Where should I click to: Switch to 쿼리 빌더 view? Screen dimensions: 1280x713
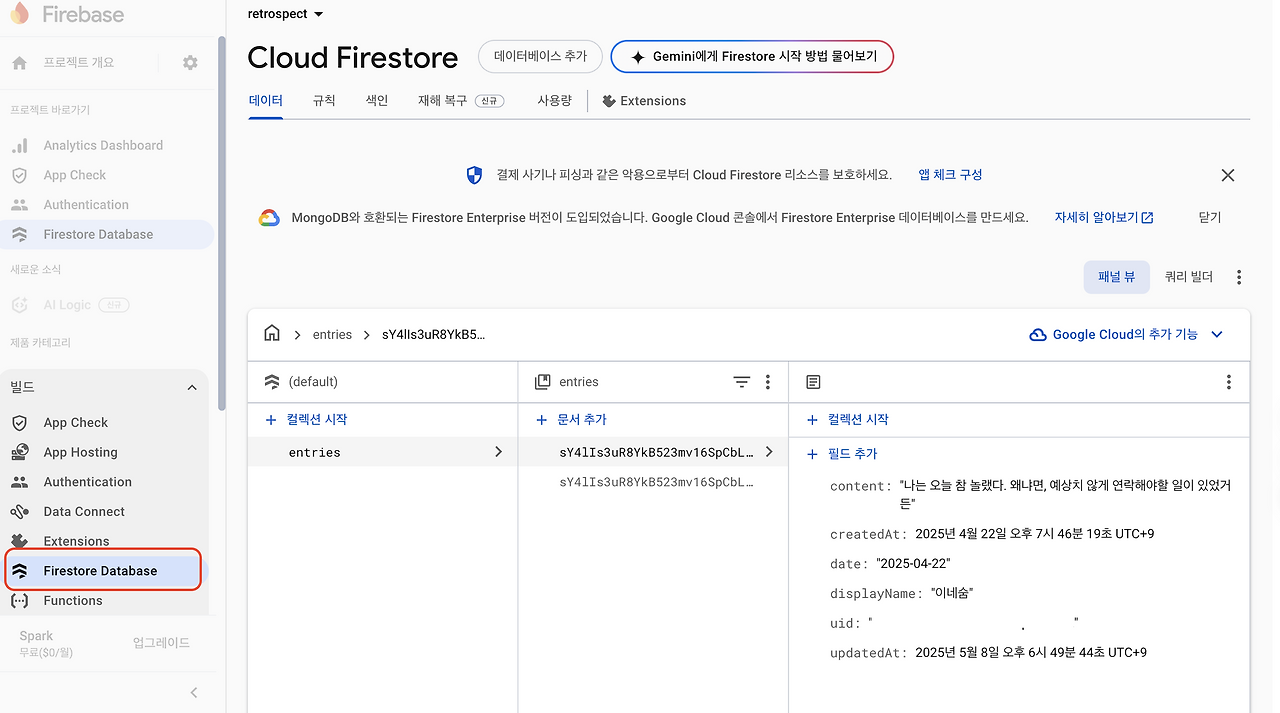click(1189, 277)
